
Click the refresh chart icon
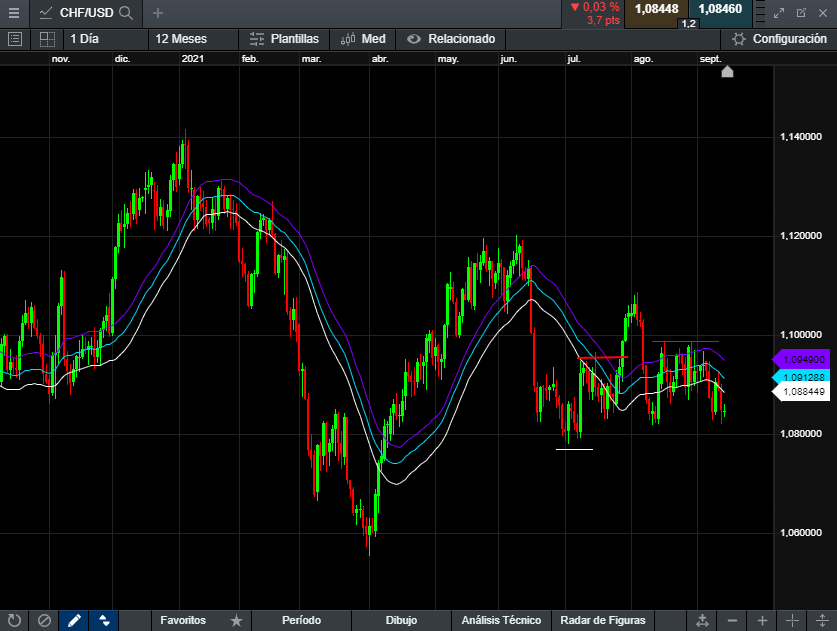tap(14, 620)
